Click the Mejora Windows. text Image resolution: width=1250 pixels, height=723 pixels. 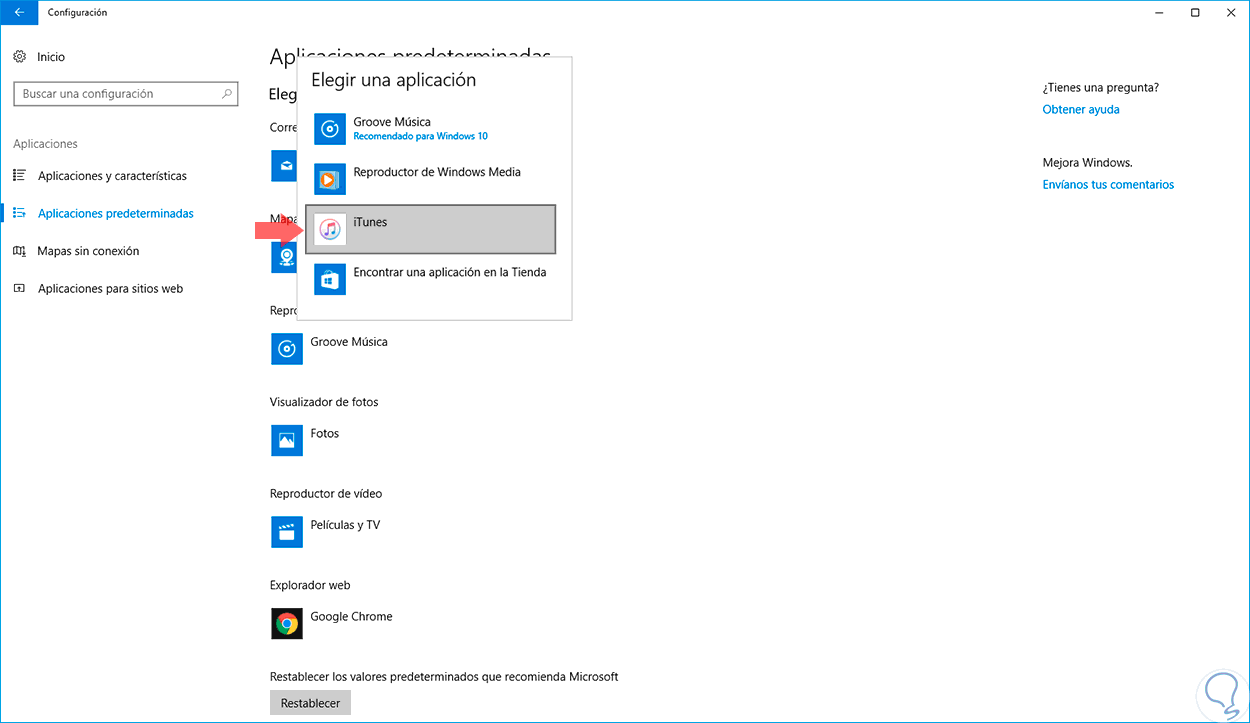click(1087, 163)
